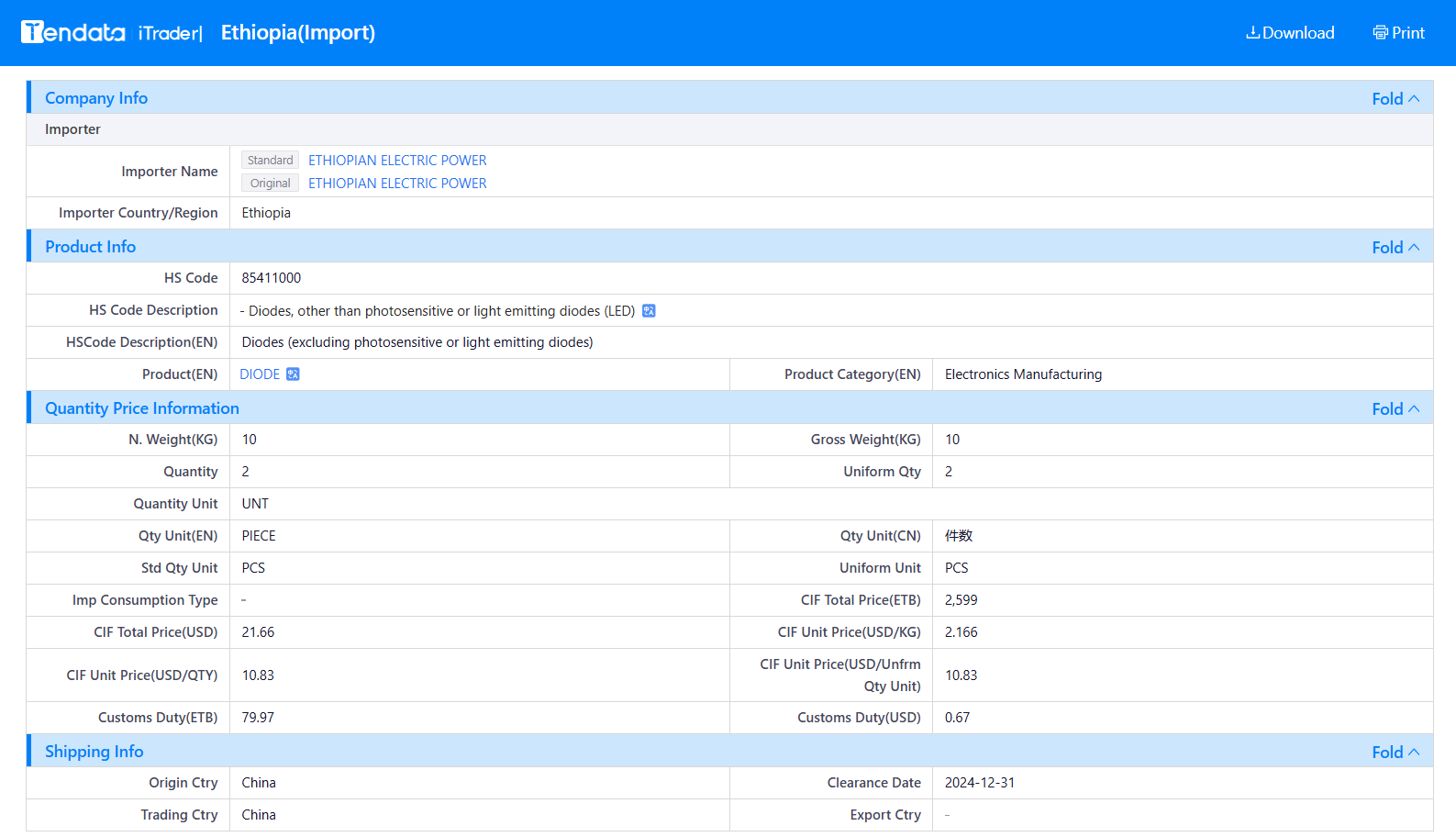Screen dimensions: 1456x837
Task: Click the Tendata logo
Action: coord(73,32)
